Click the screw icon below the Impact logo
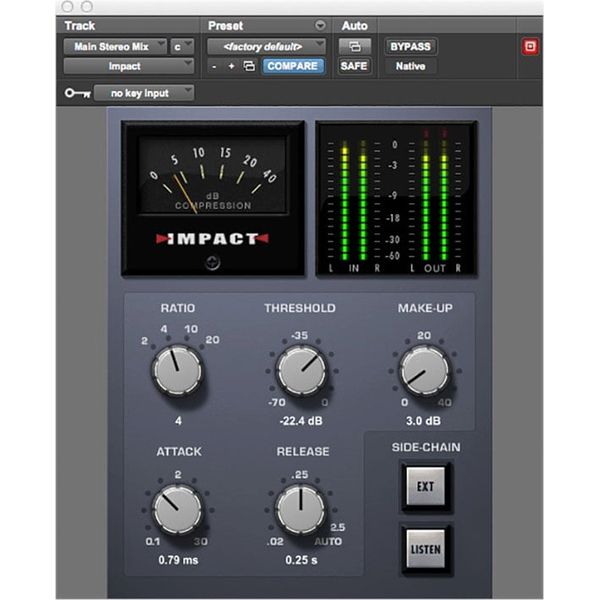 point(212,263)
